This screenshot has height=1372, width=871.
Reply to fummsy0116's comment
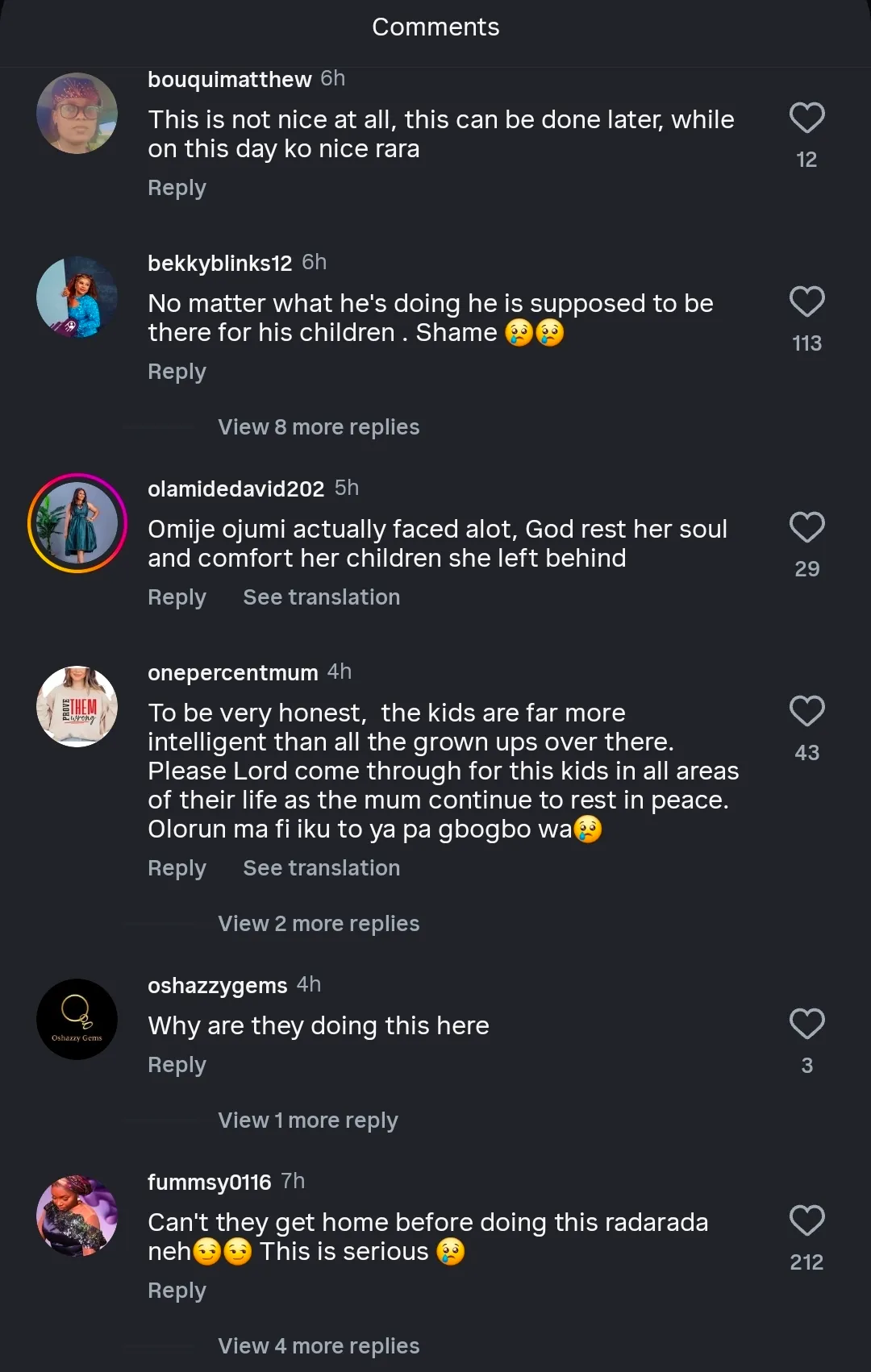(177, 1291)
